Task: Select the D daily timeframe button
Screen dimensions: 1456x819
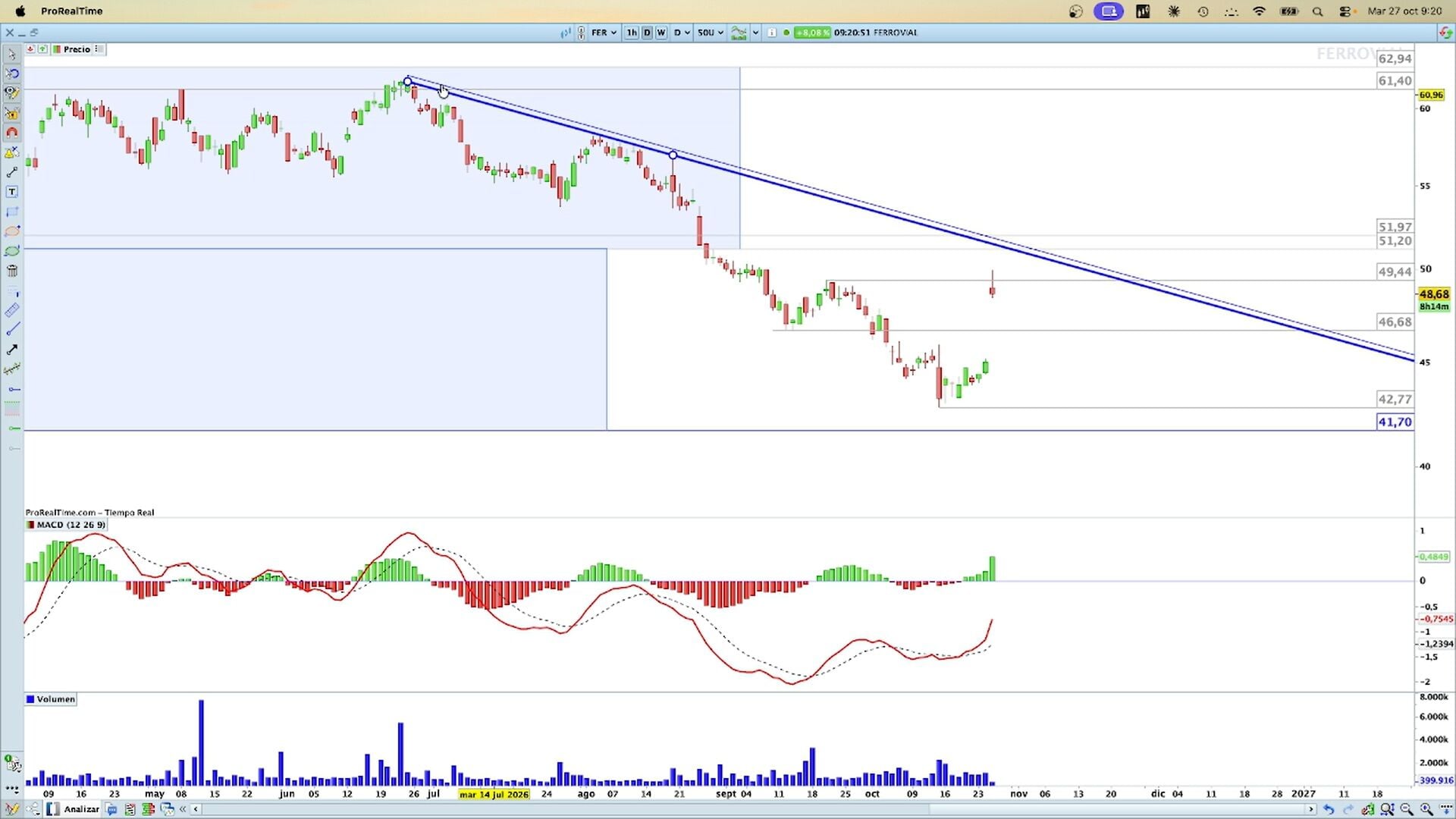Action: 647,33
